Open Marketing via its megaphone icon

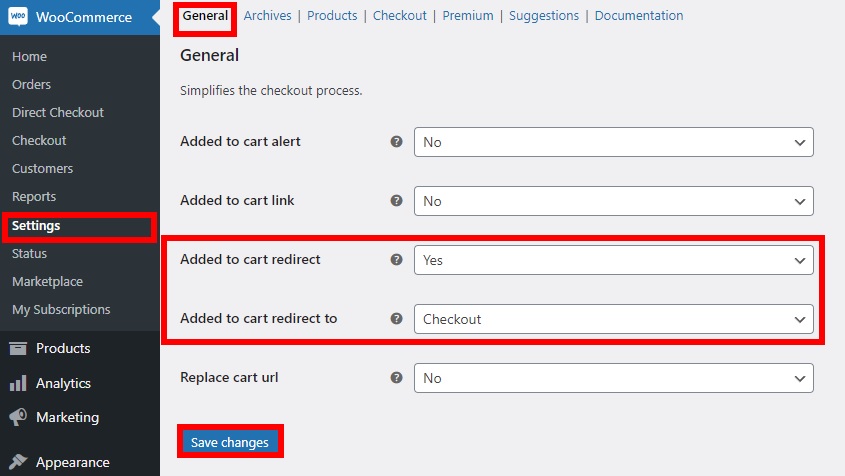tap(18, 417)
